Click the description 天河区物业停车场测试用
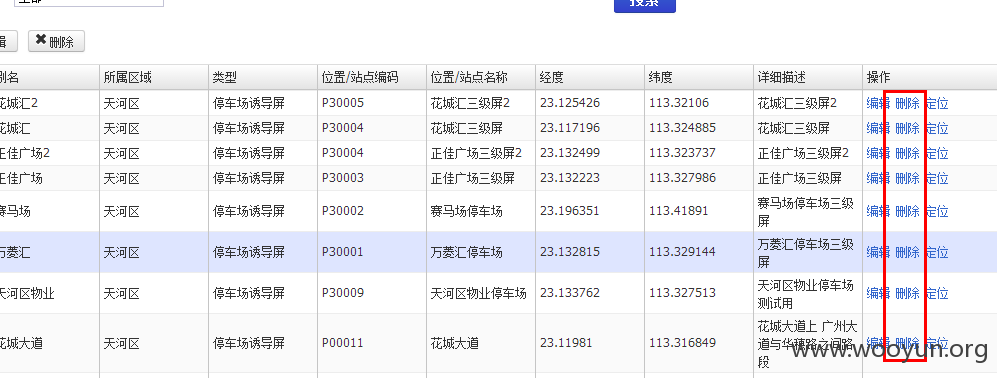 pos(806,293)
